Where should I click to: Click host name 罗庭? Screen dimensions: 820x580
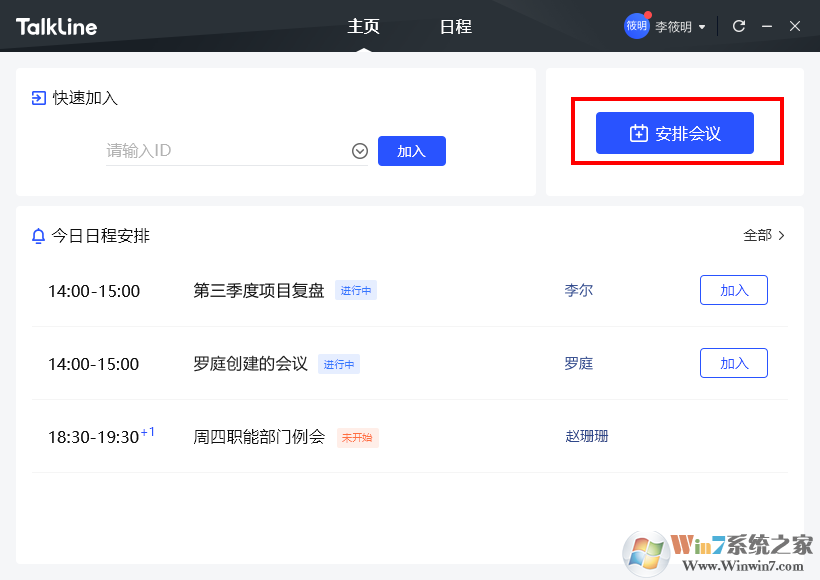pyautogui.click(x=579, y=363)
